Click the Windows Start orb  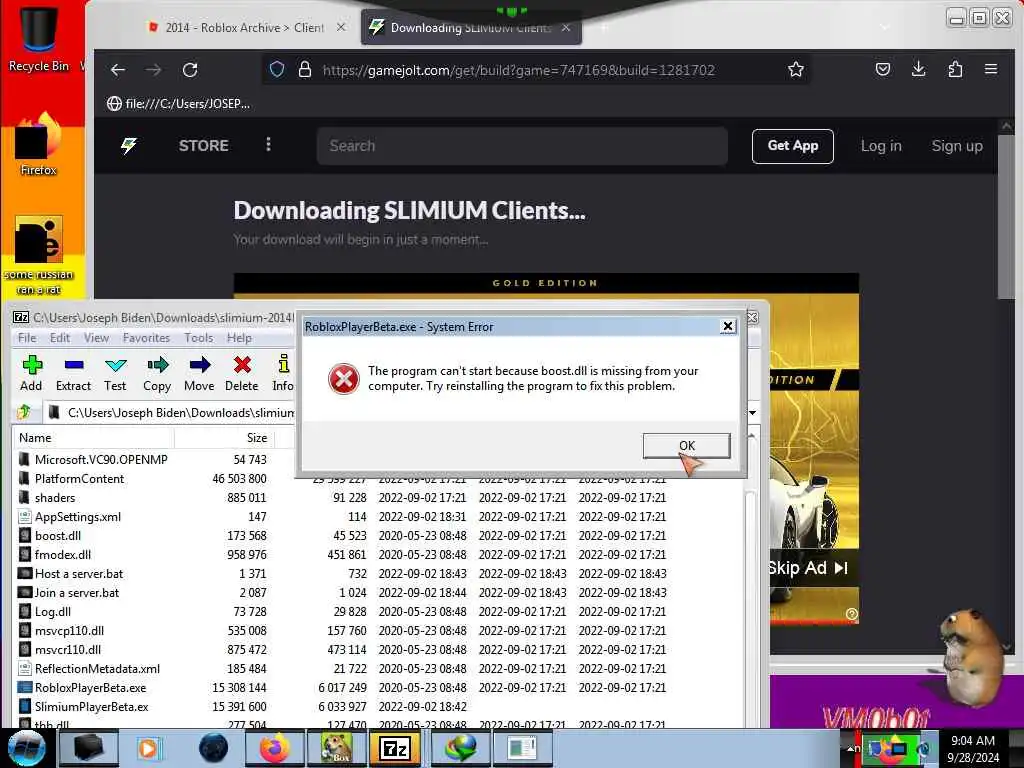click(x=27, y=748)
